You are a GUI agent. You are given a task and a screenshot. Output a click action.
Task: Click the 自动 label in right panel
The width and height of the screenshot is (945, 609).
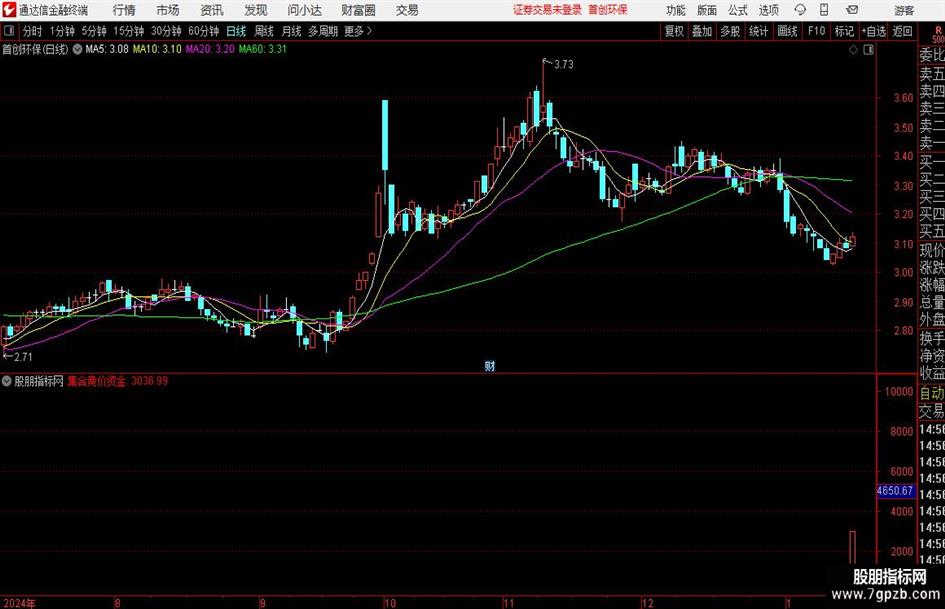(932, 394)
